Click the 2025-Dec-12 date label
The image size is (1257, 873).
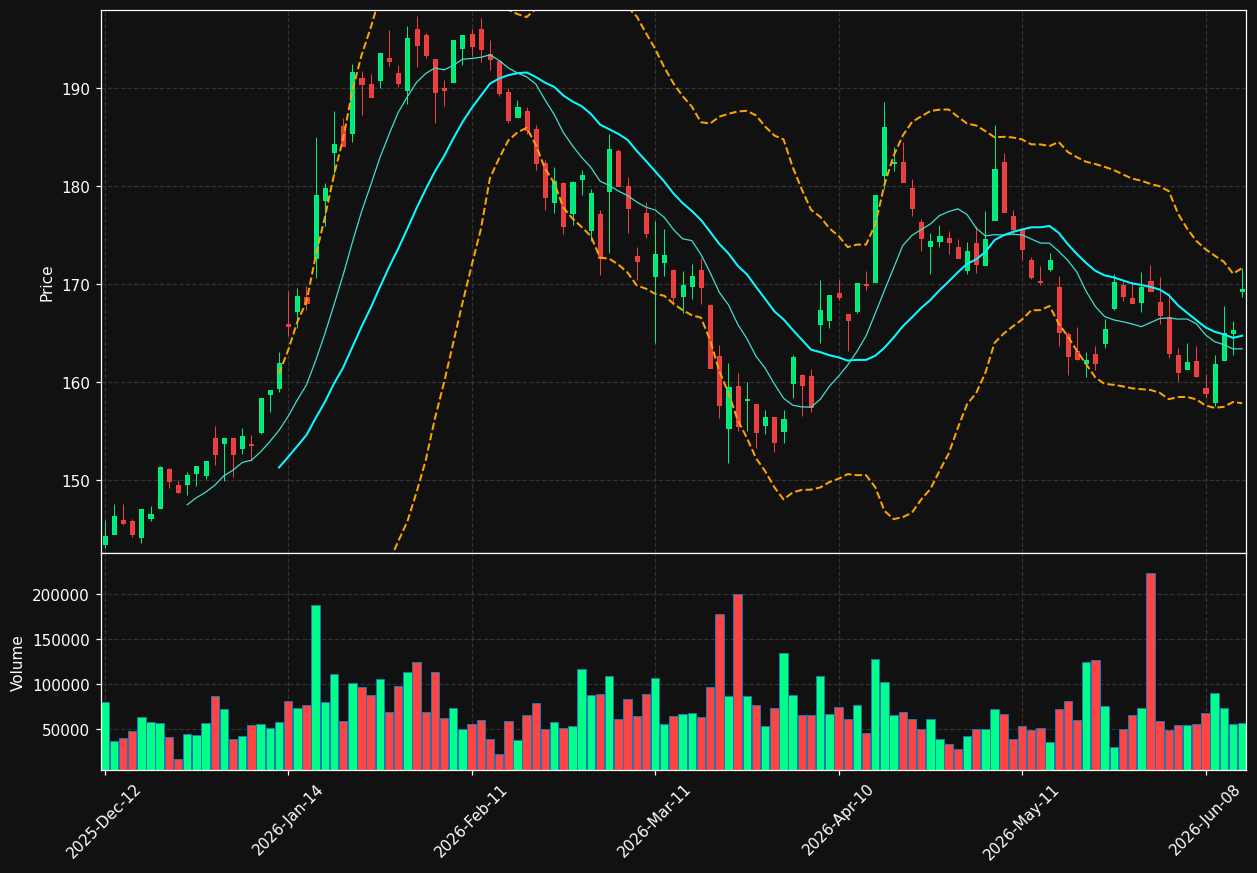point(104,821)
